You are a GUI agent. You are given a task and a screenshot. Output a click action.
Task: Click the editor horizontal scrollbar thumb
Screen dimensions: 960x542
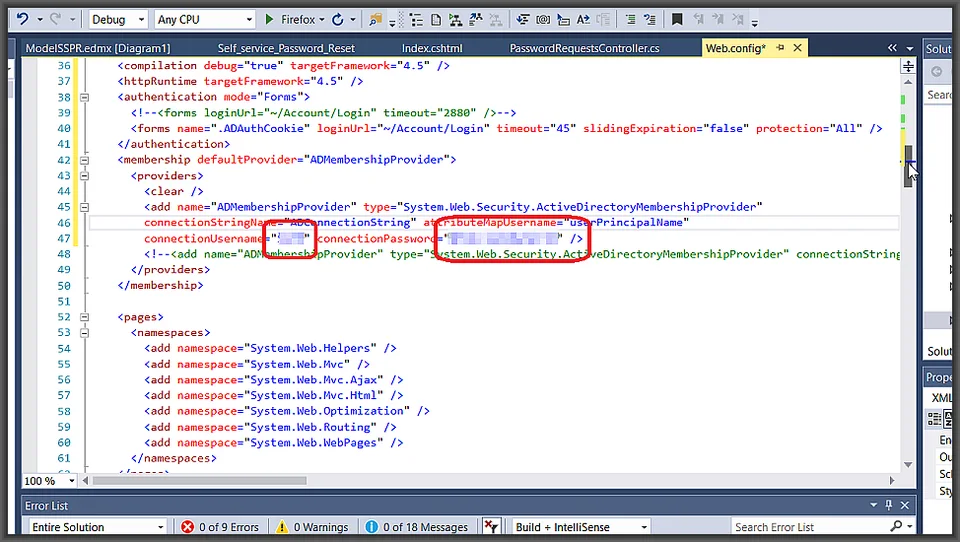pyautogui.click(x=199, y=481)
